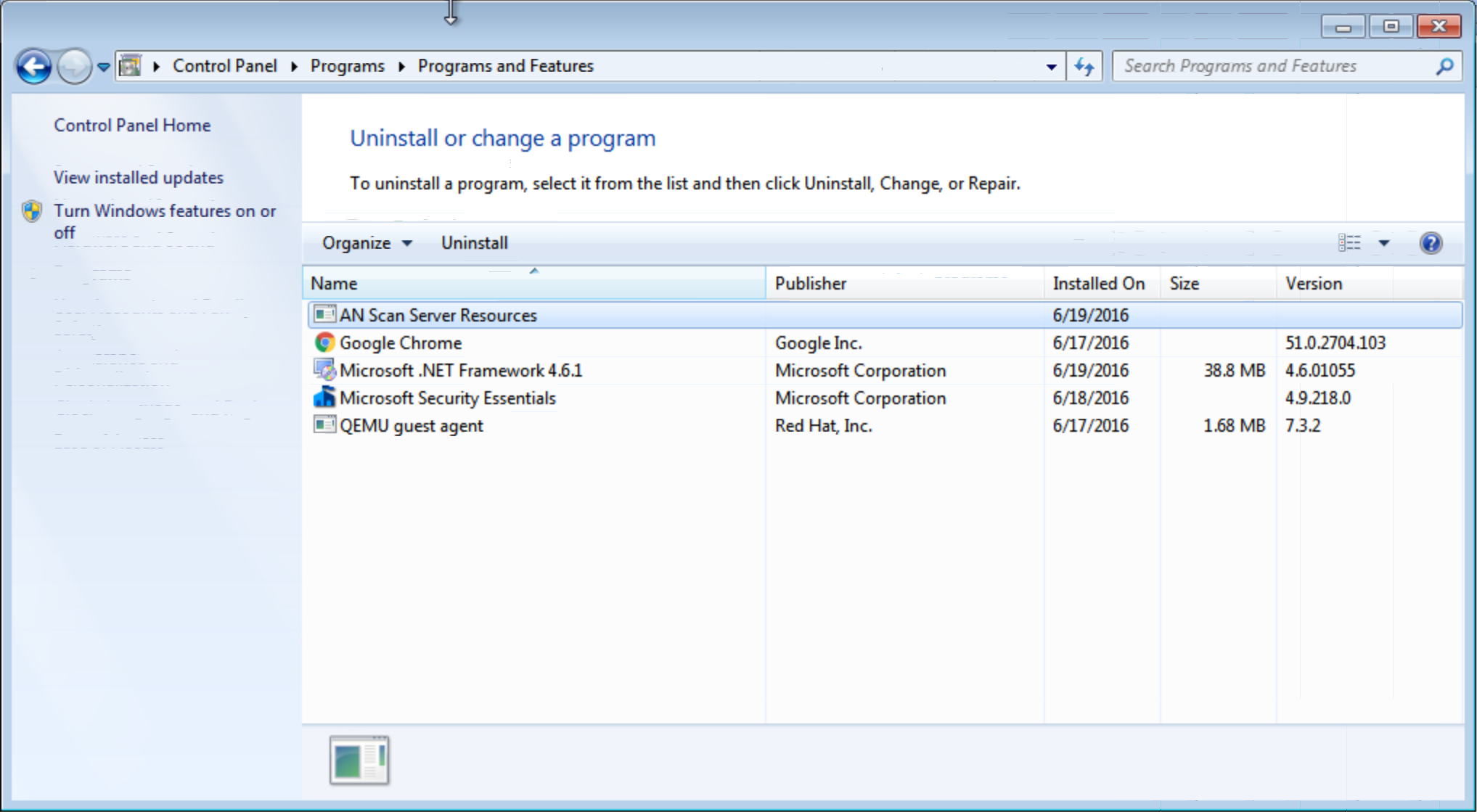Viewport: 1477px width, 812px height.
Task: Open the More view options dropdown arrow
Action: [1384, 243]
